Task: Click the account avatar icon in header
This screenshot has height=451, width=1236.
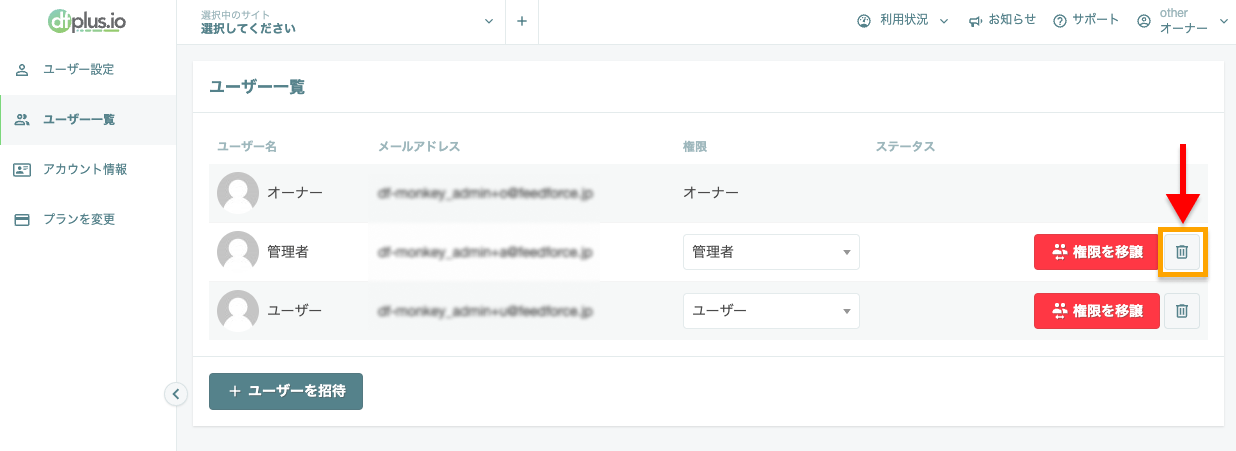Action: point(1145,21)
